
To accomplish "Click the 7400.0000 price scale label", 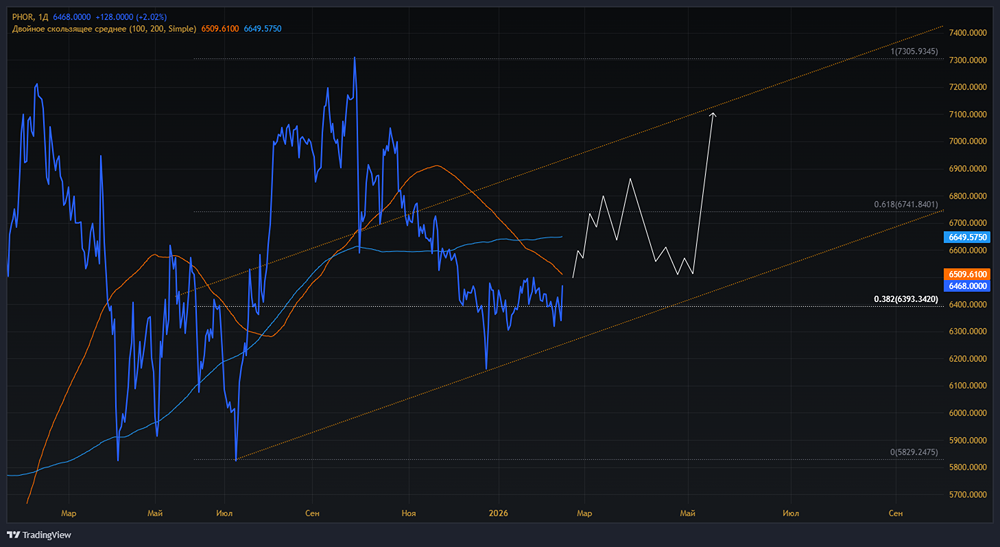I will (x=967, y=33).
